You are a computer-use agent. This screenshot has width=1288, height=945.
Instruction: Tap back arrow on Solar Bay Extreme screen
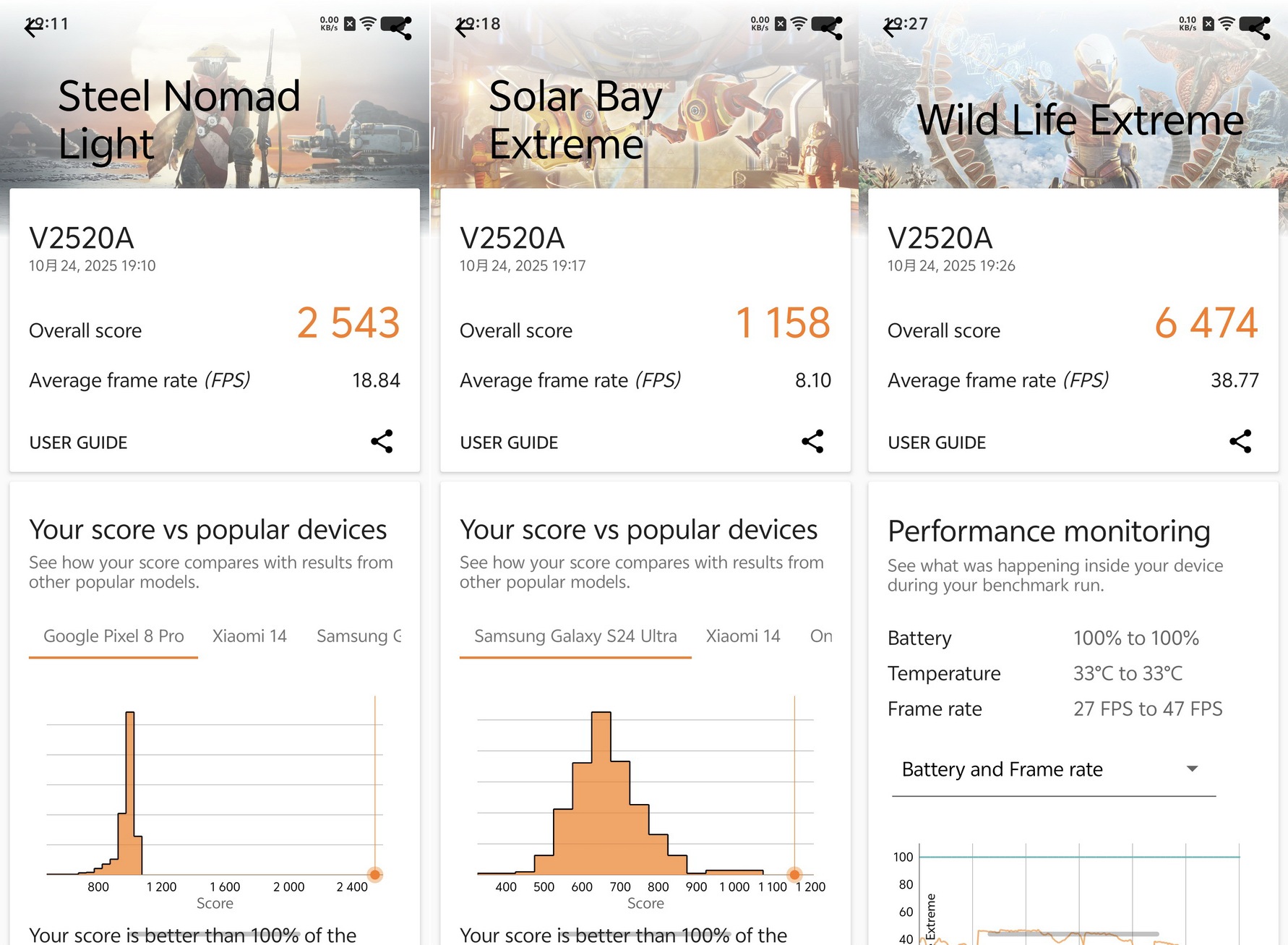[464, 27]
